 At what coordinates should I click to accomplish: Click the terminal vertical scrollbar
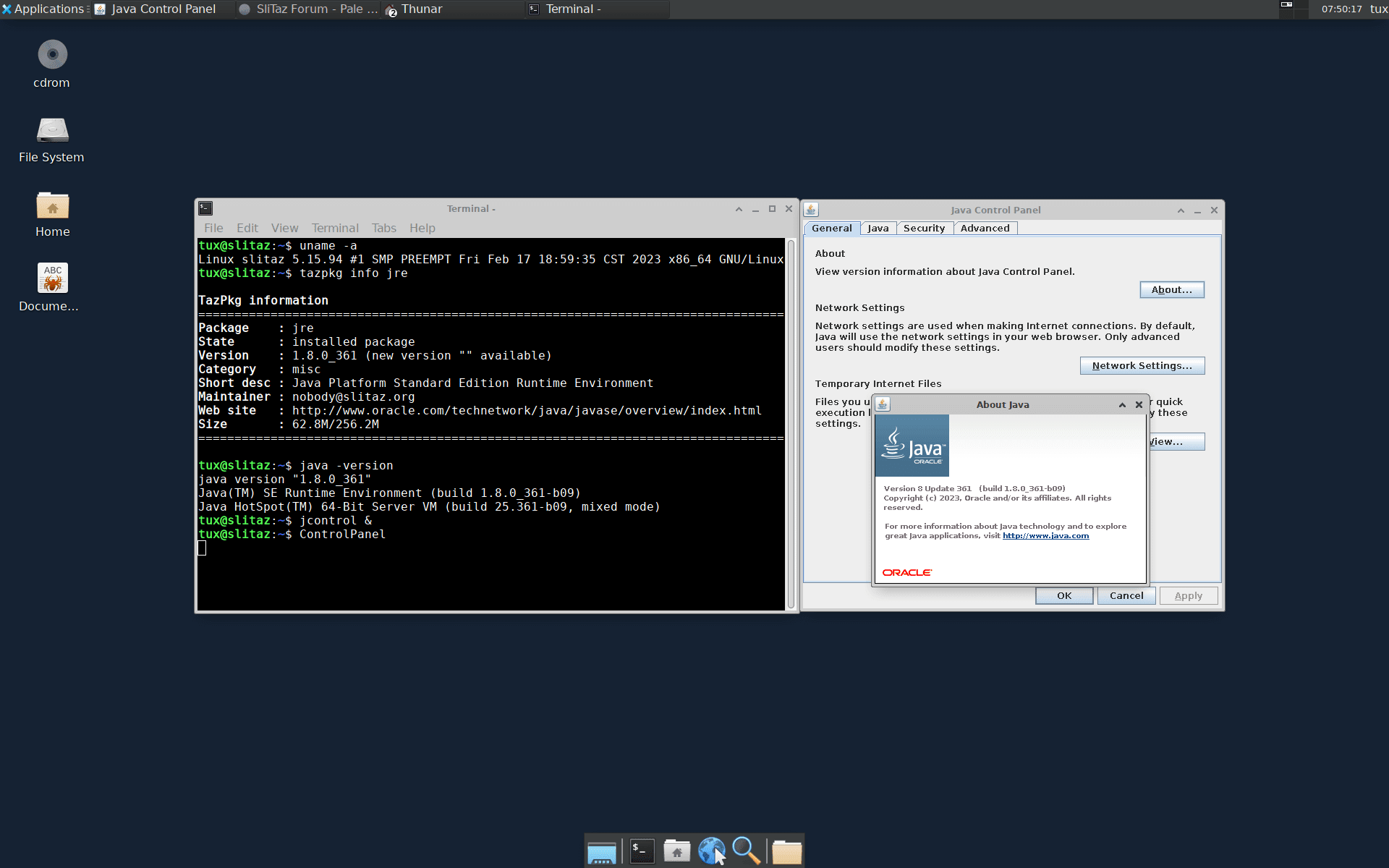[x=791, y=424]
